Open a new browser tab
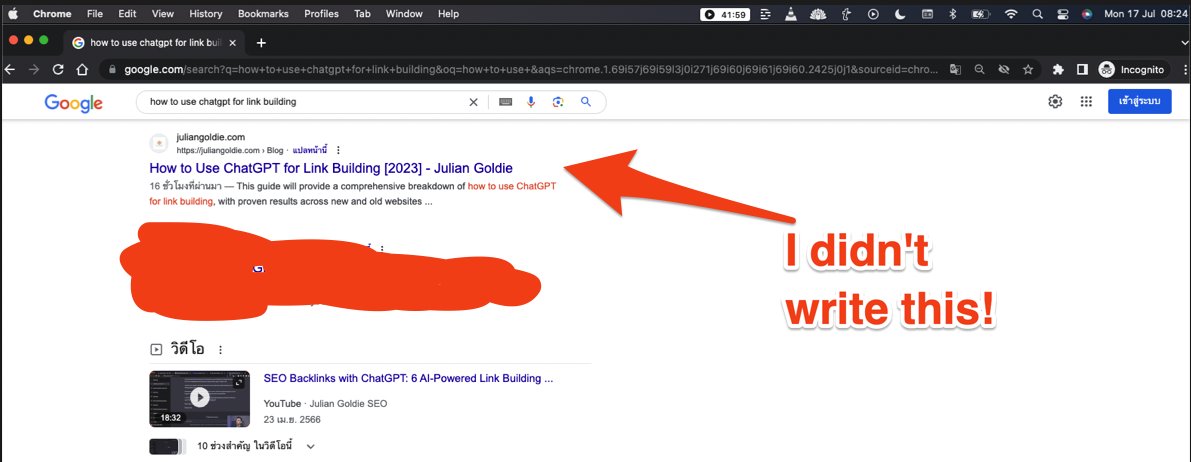Image resolution: width=1191 pixels, height=462 pixels. pos(261,43)
